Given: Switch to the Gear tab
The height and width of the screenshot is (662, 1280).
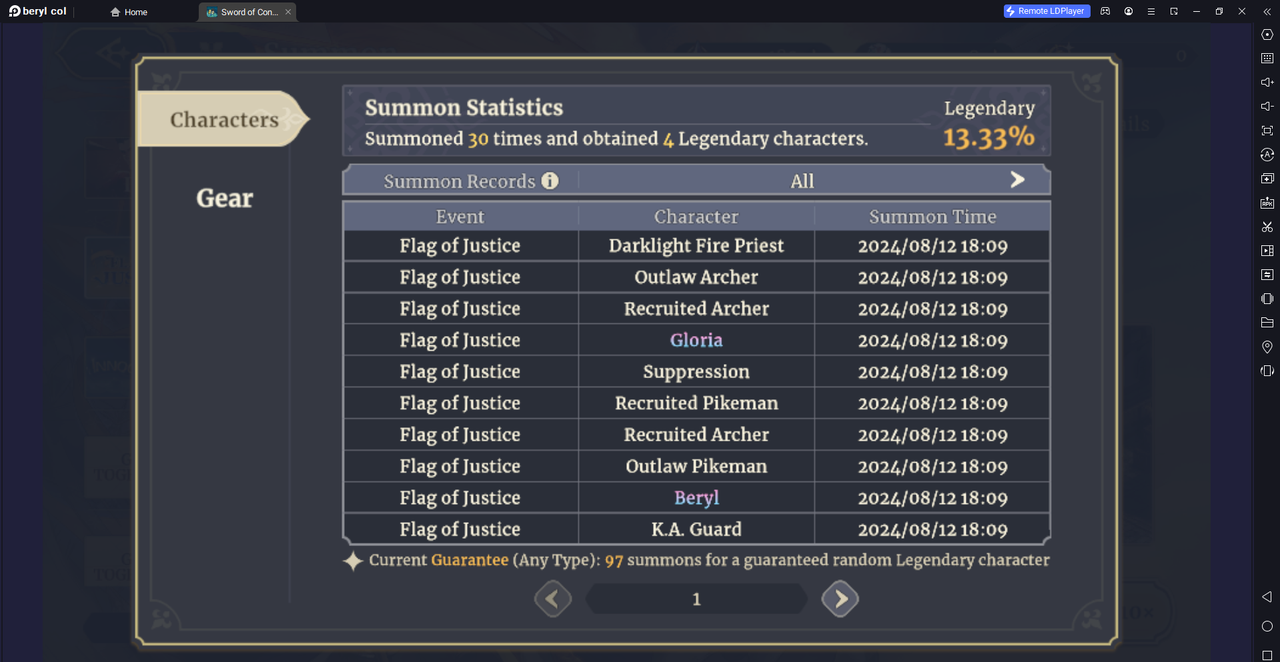Looking at the screenshot, I should (224, 198).
